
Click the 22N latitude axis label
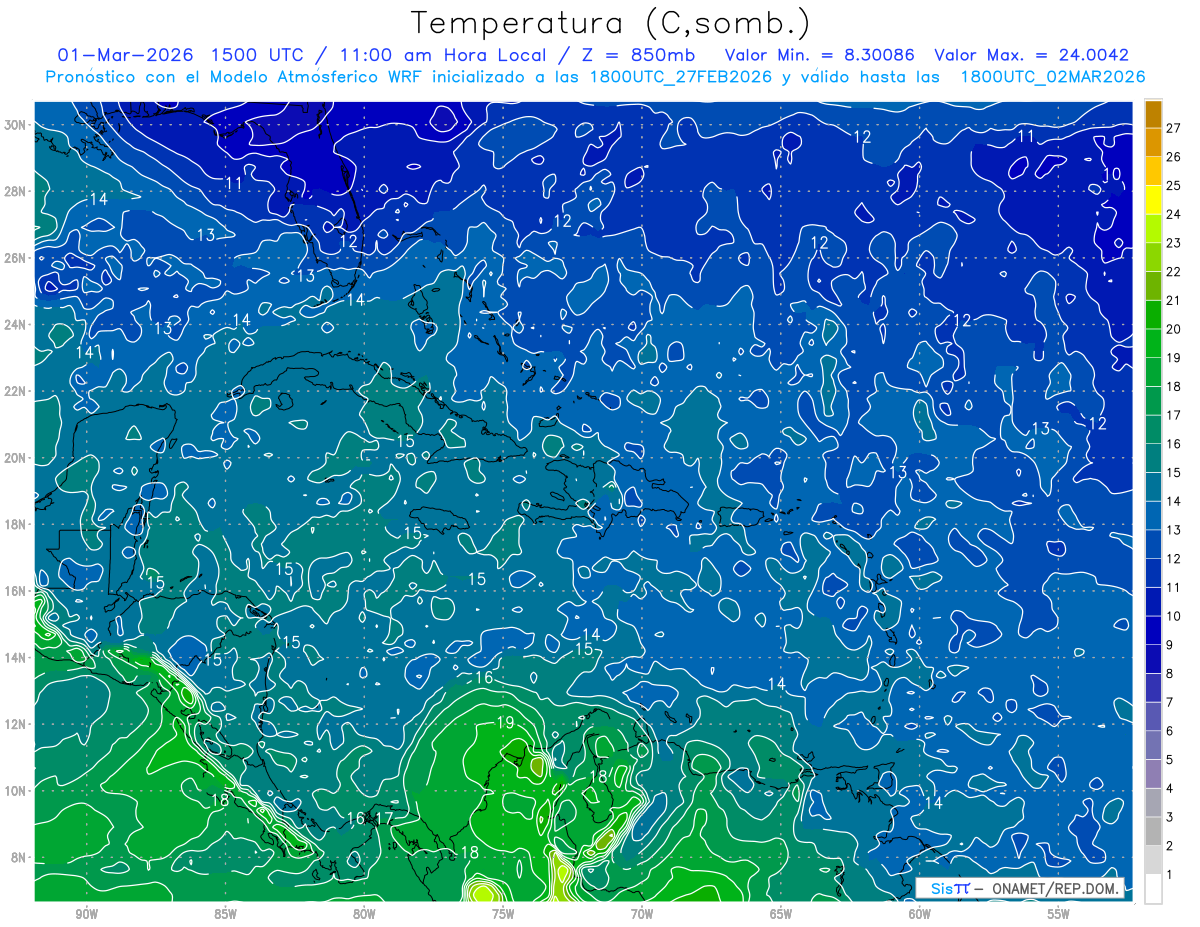coord(16,391)
